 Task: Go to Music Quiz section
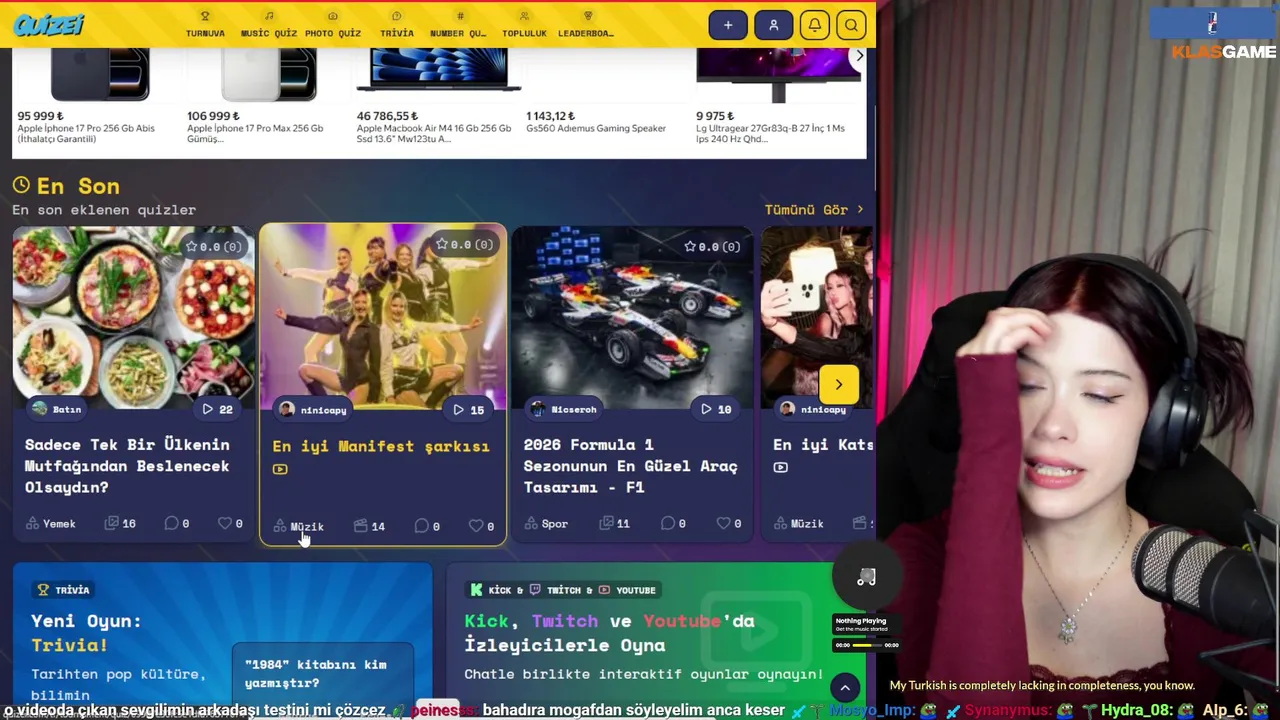click(x=269, y=25)
